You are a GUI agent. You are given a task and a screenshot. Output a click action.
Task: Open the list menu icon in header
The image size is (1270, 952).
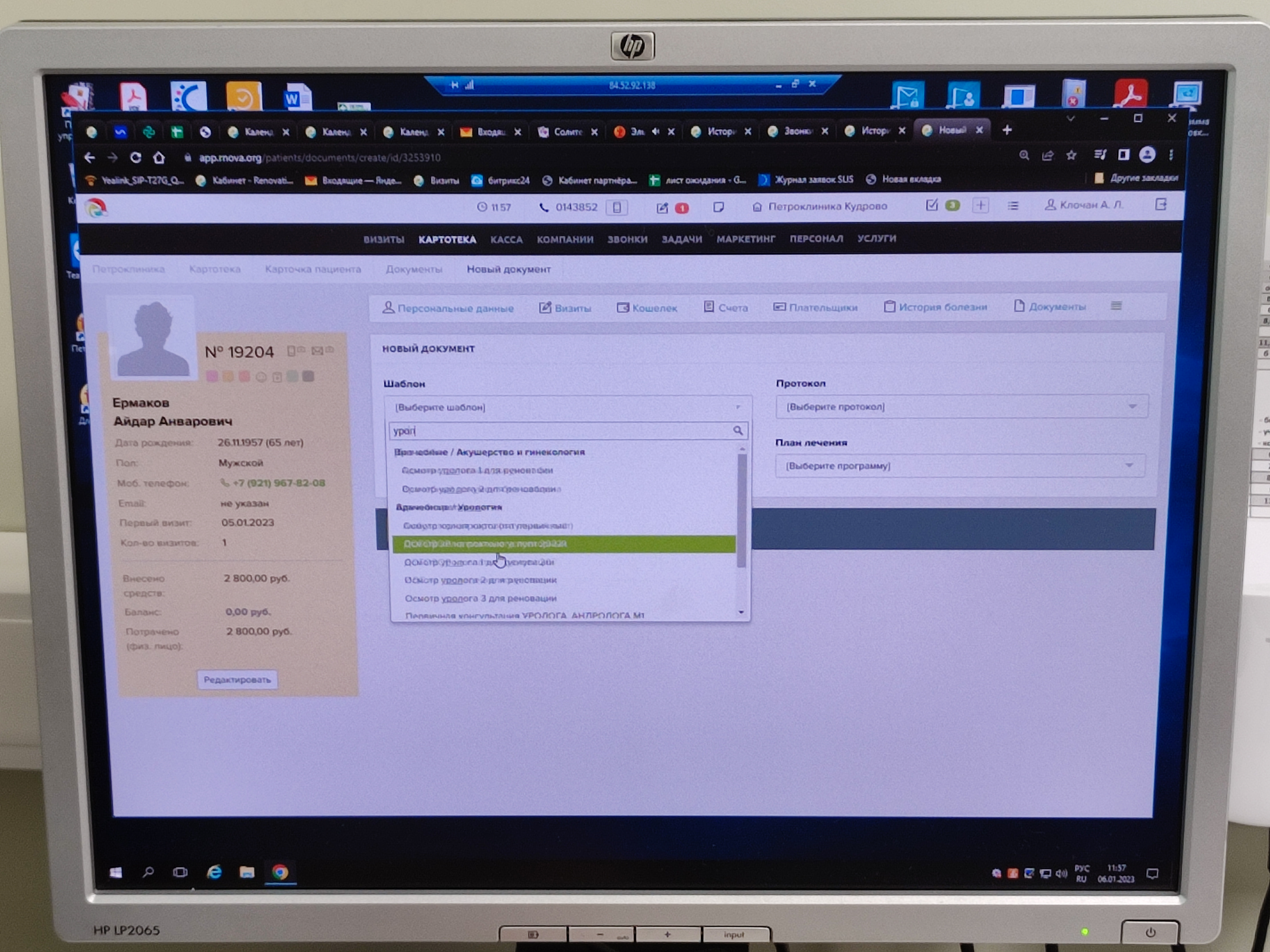click(x=1013, y=205)
